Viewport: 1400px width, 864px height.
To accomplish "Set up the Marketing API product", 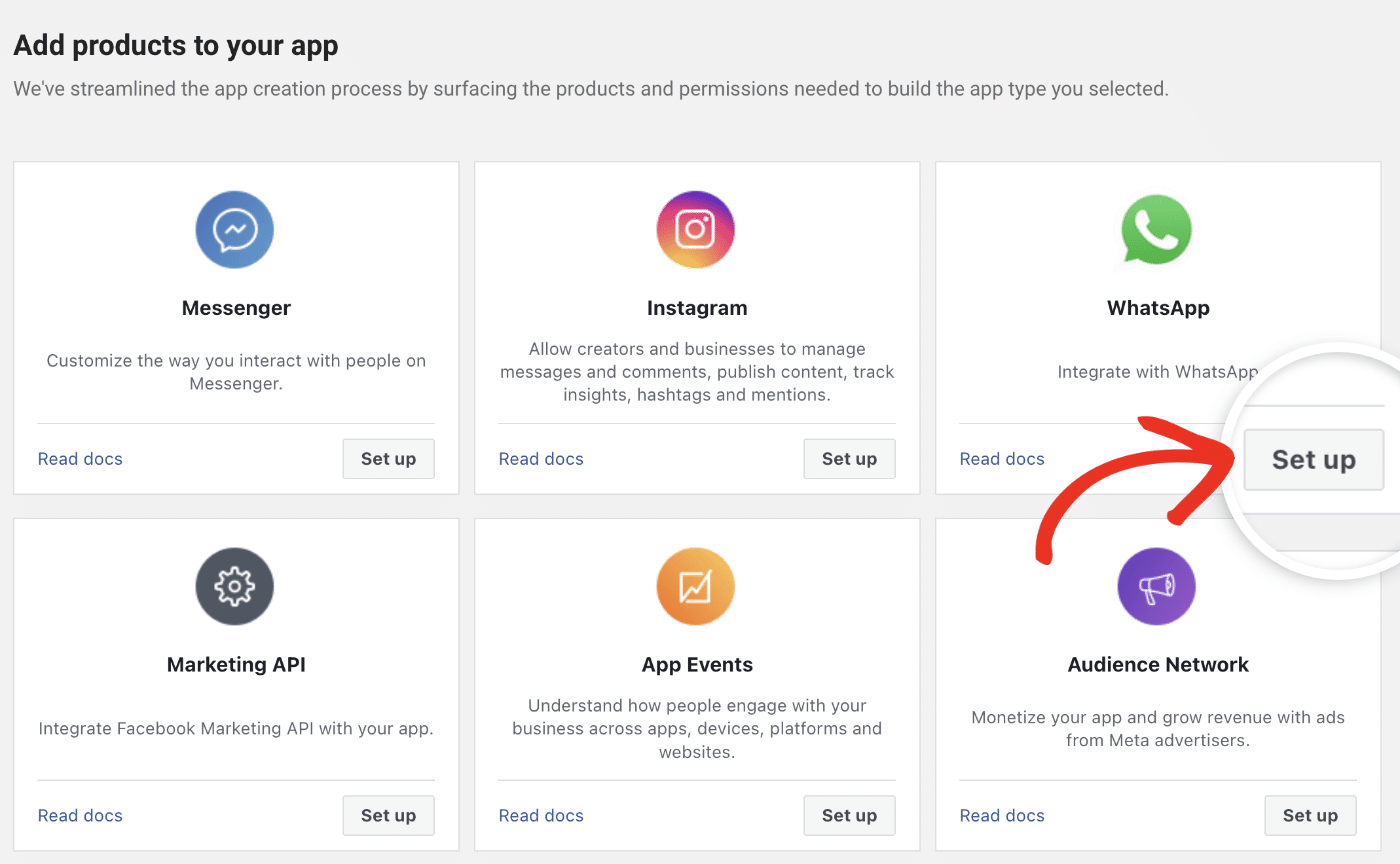I will (388, 815).
